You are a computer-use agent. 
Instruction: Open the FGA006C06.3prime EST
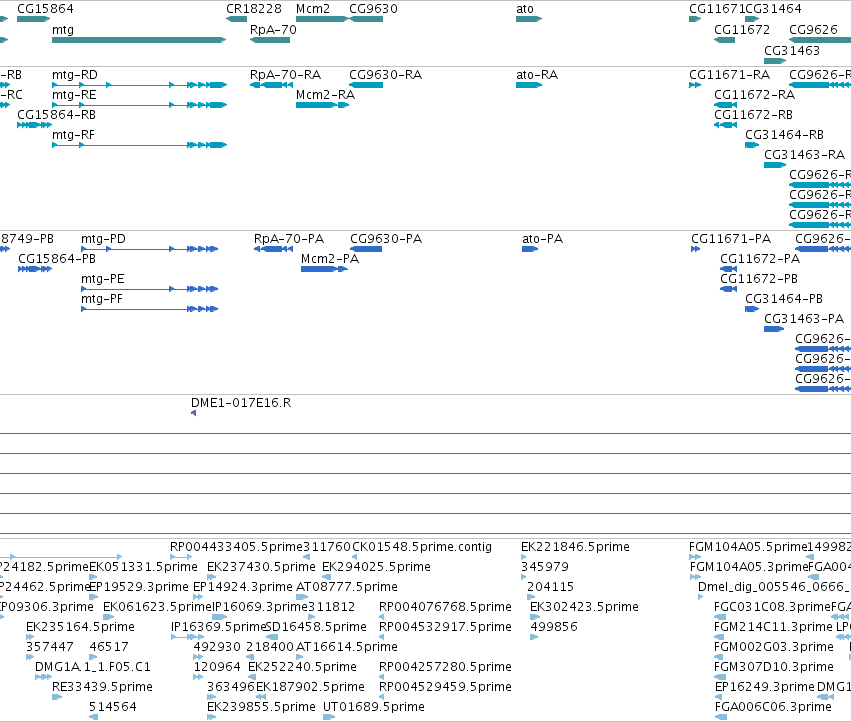pos(720,717)
